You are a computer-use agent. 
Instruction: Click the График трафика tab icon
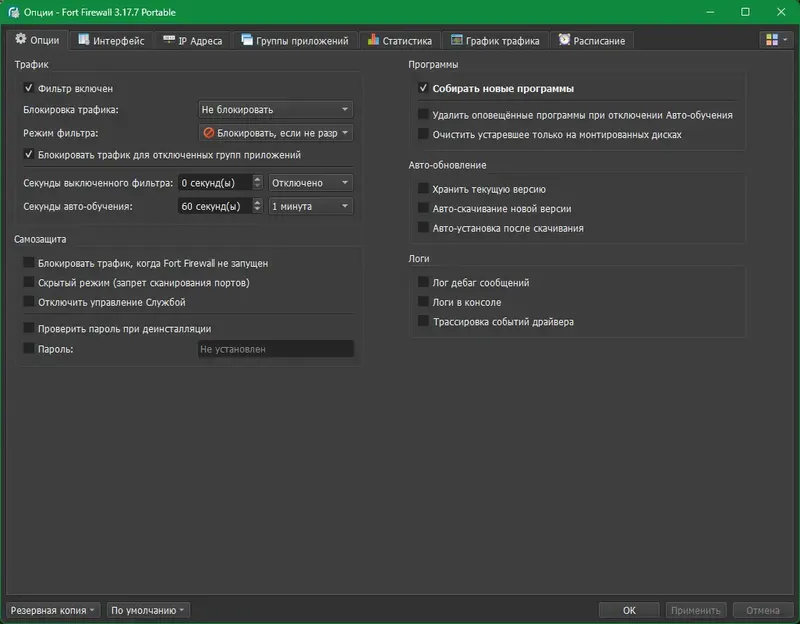(457, 39)
